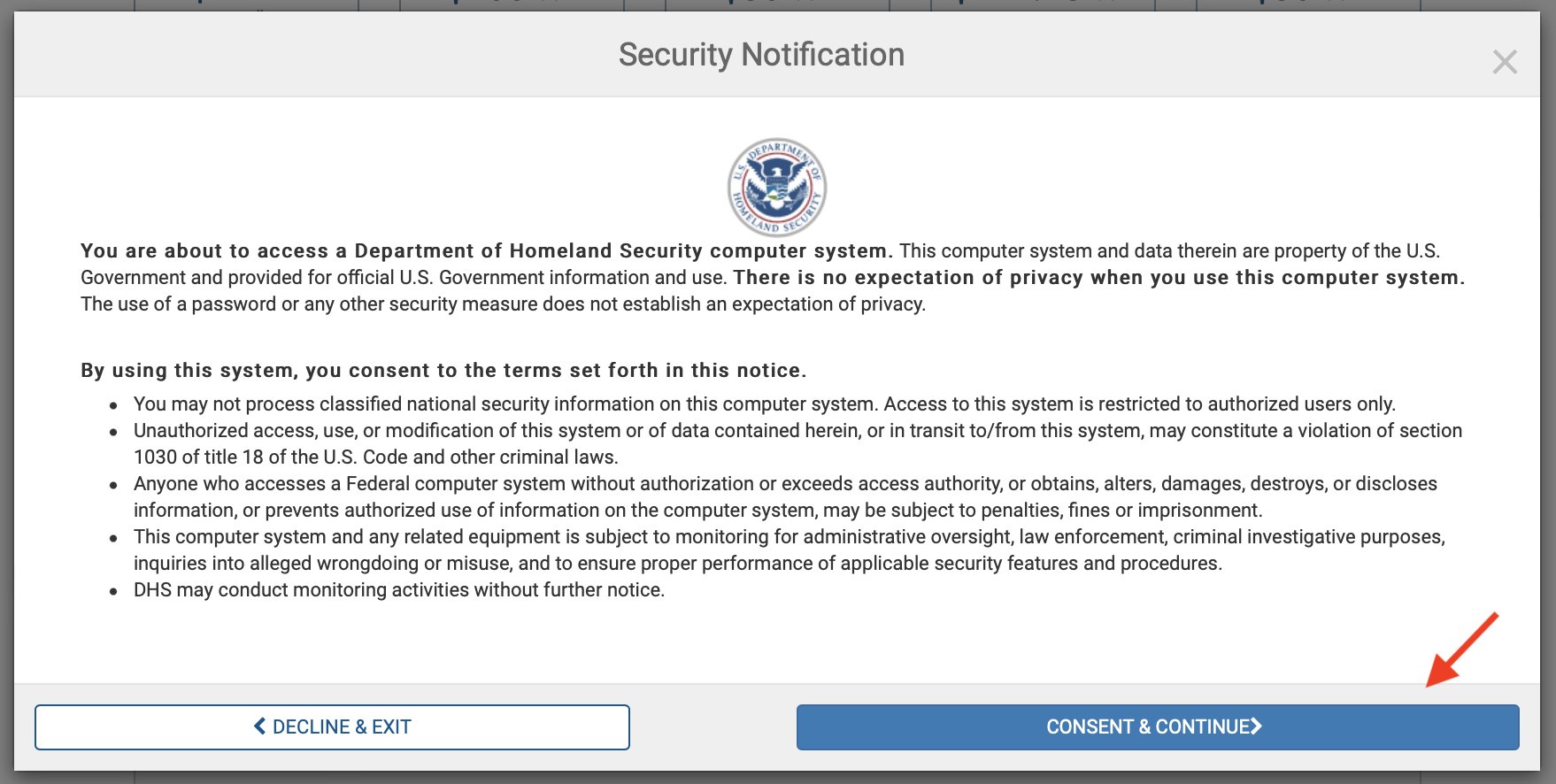The image size is (1556, 784).
Task: Click the line about penalties, fines or imprisonment
Action: [x=698, y=511]
